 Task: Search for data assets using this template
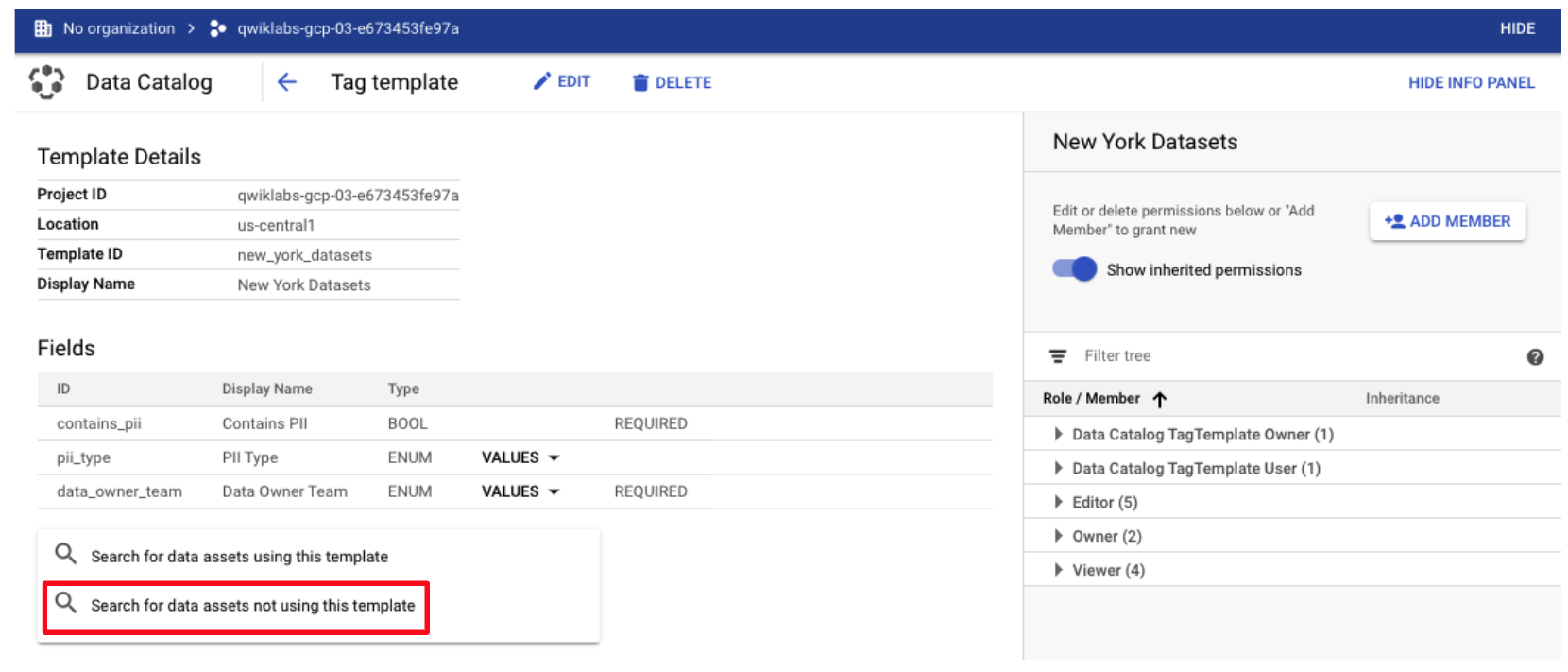[239, 557]
